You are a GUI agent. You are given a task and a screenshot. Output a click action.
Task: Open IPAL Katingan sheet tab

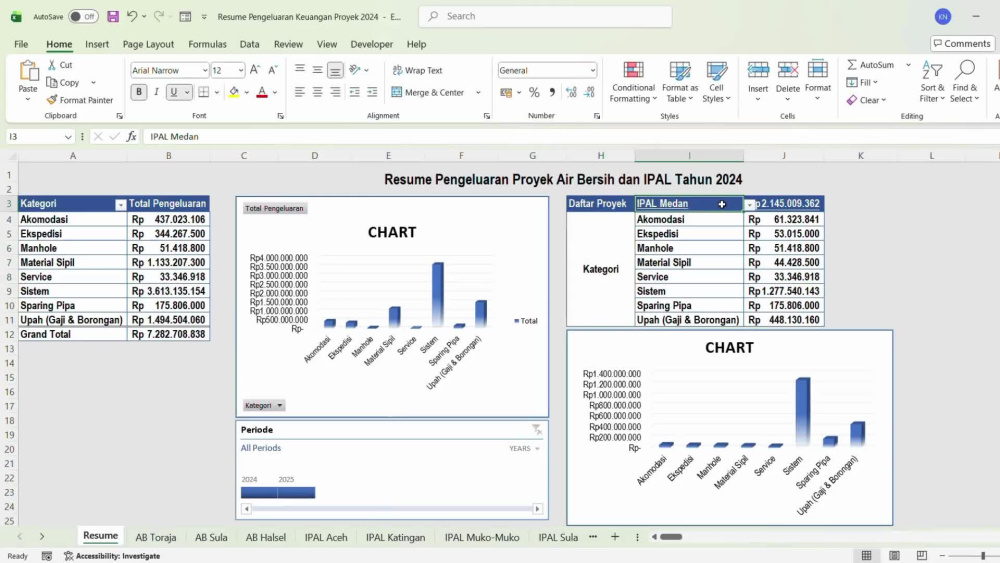pos(395,537)
